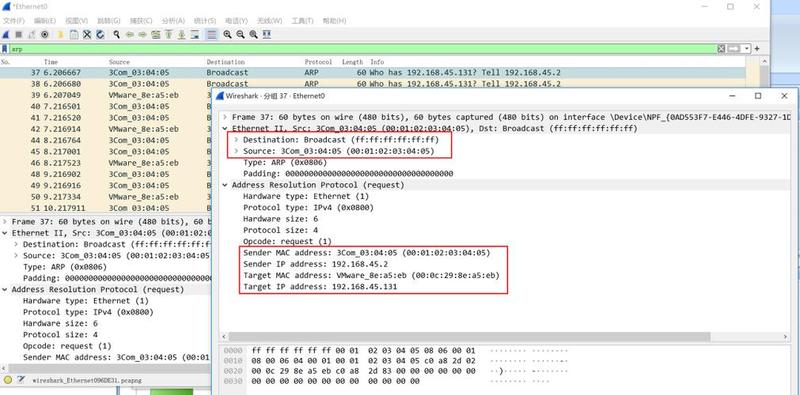
Task: Open the 捕获(C) menu
Action: [141, 21]
